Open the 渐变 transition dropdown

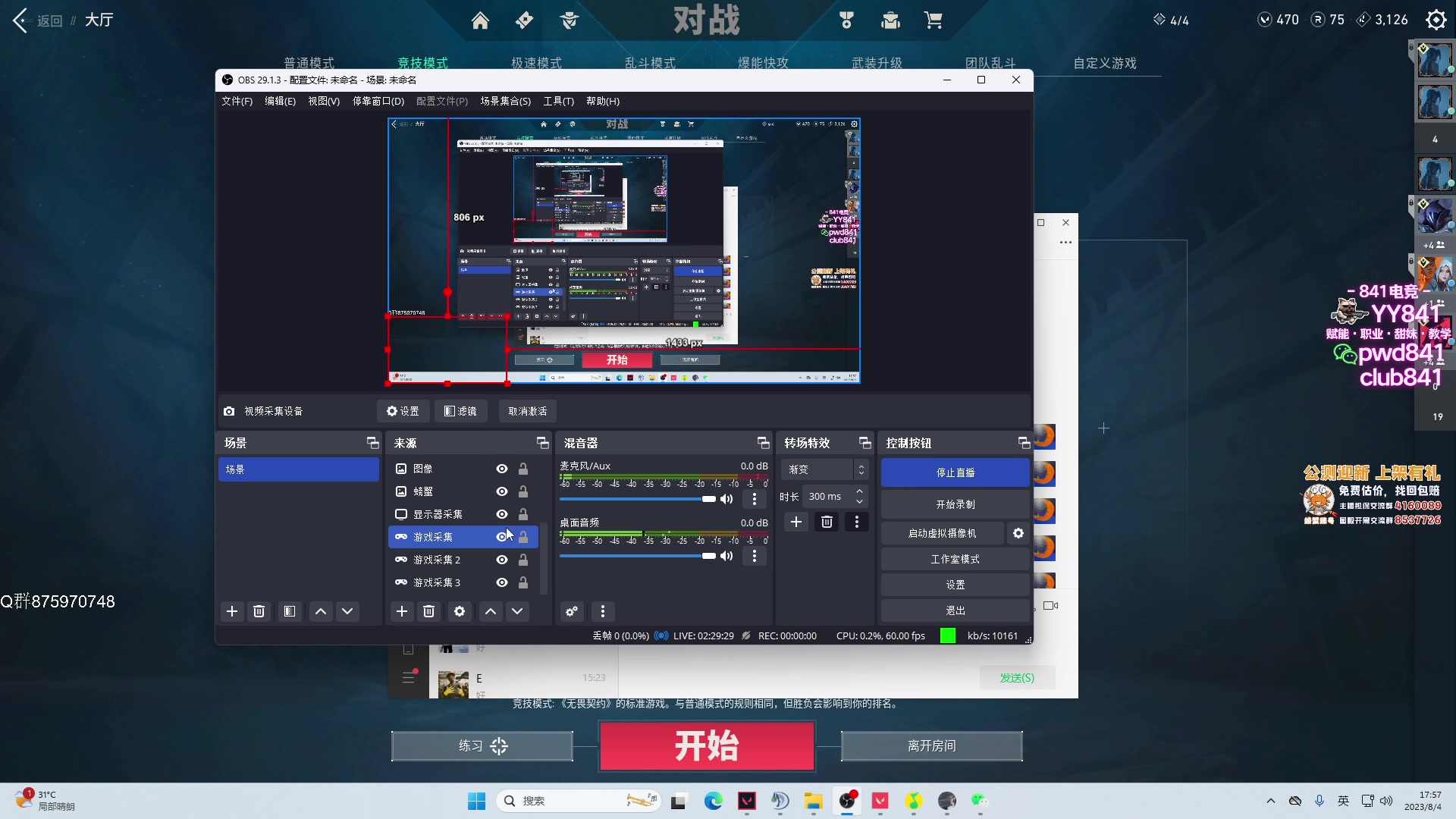point(824,469)
